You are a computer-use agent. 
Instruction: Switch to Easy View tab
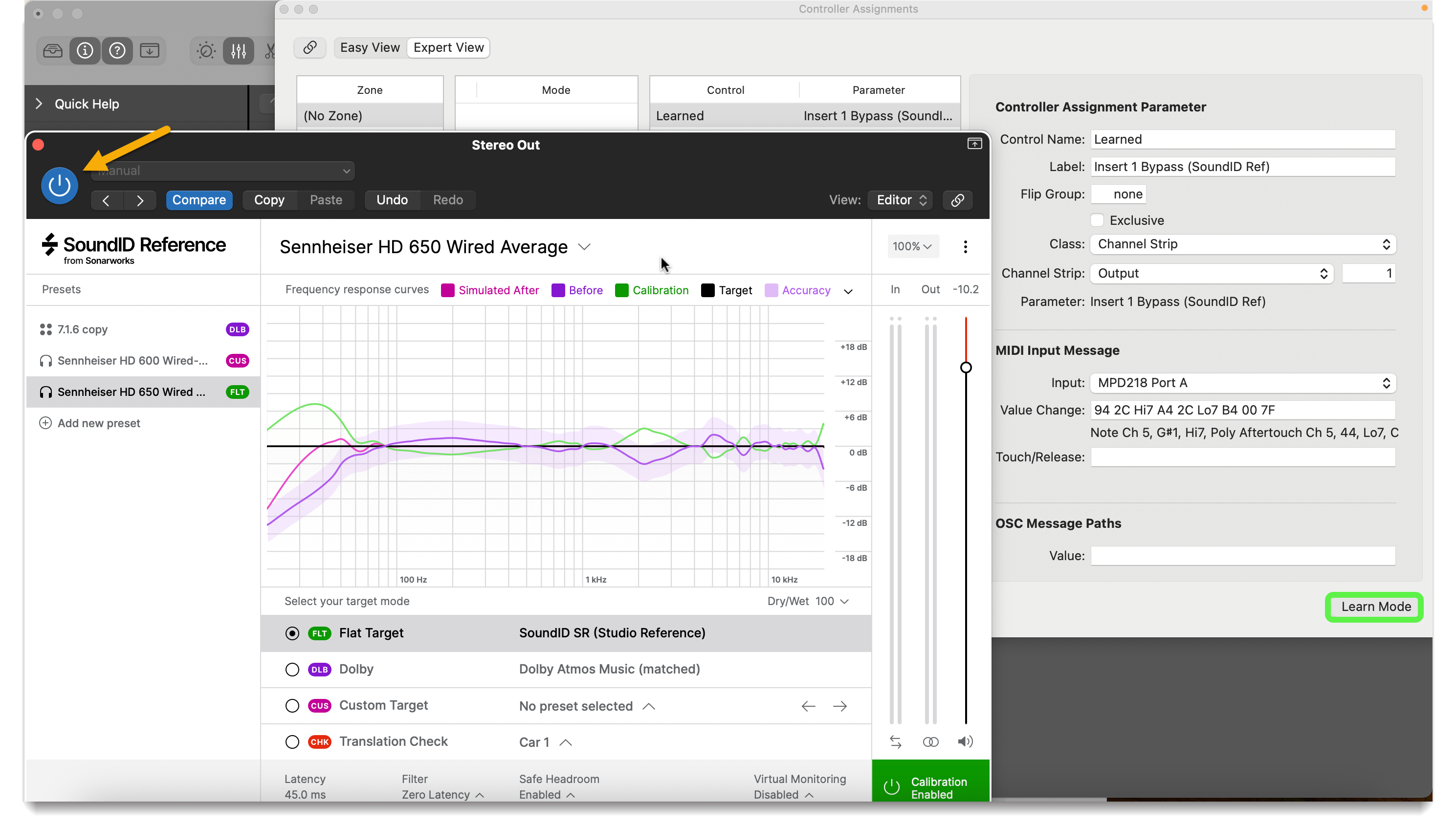tap(370, 47)
